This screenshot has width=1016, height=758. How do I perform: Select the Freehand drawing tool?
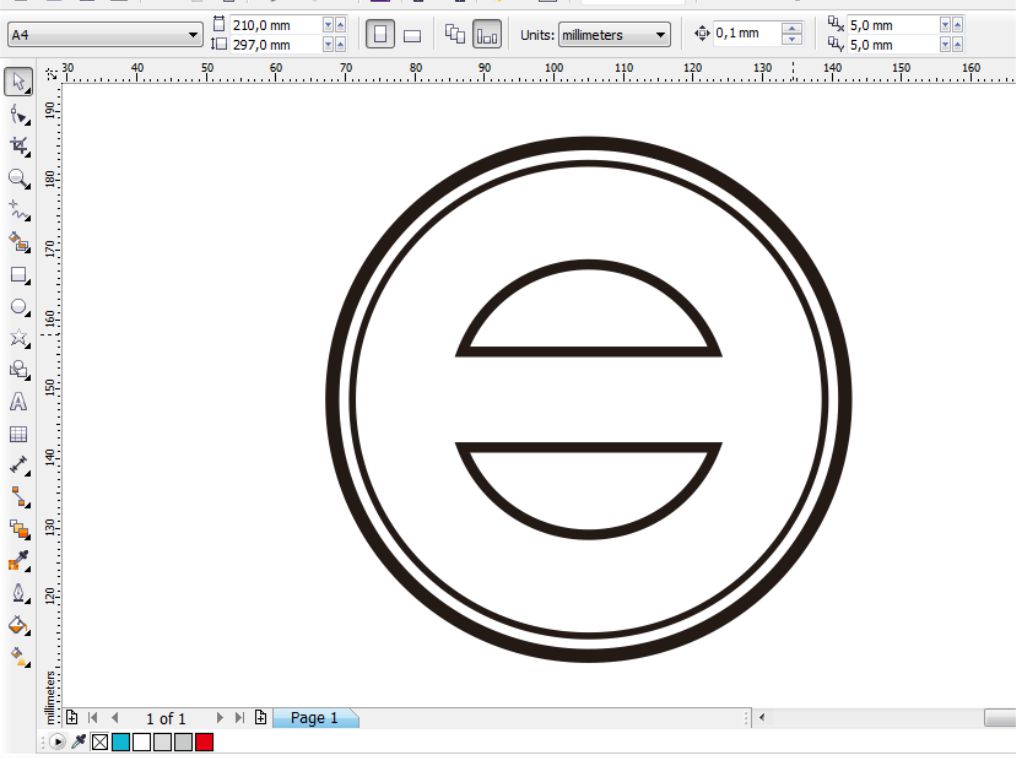[19, 211]
